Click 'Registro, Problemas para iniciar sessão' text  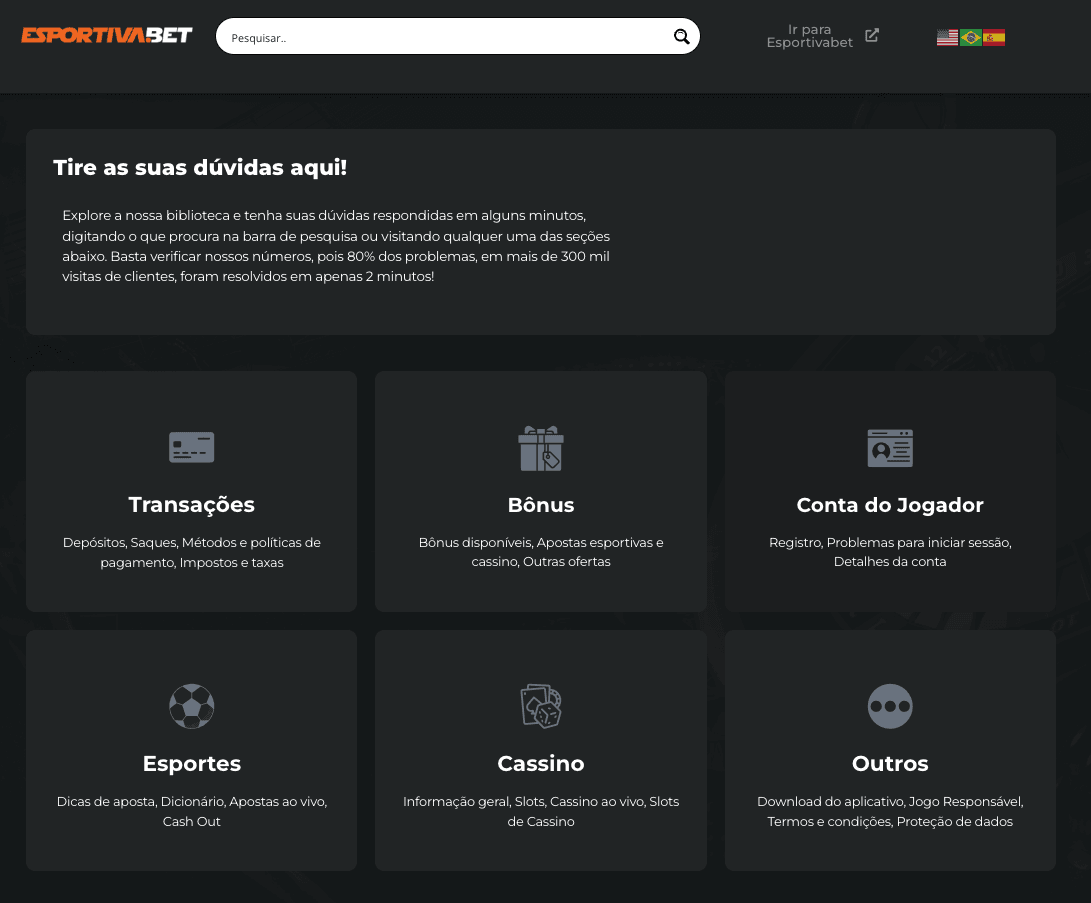890,552
